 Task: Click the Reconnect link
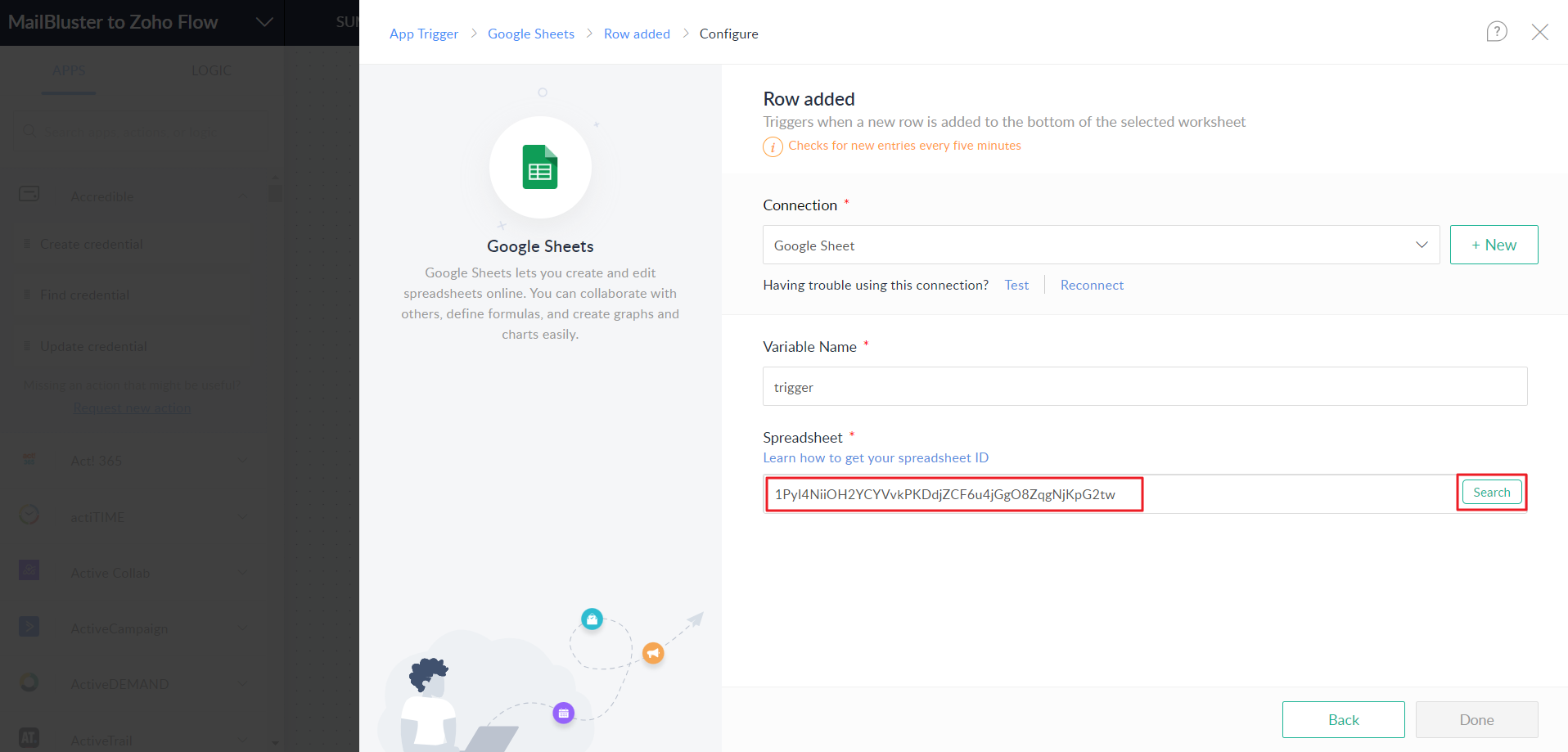(x=1092, y=285)
